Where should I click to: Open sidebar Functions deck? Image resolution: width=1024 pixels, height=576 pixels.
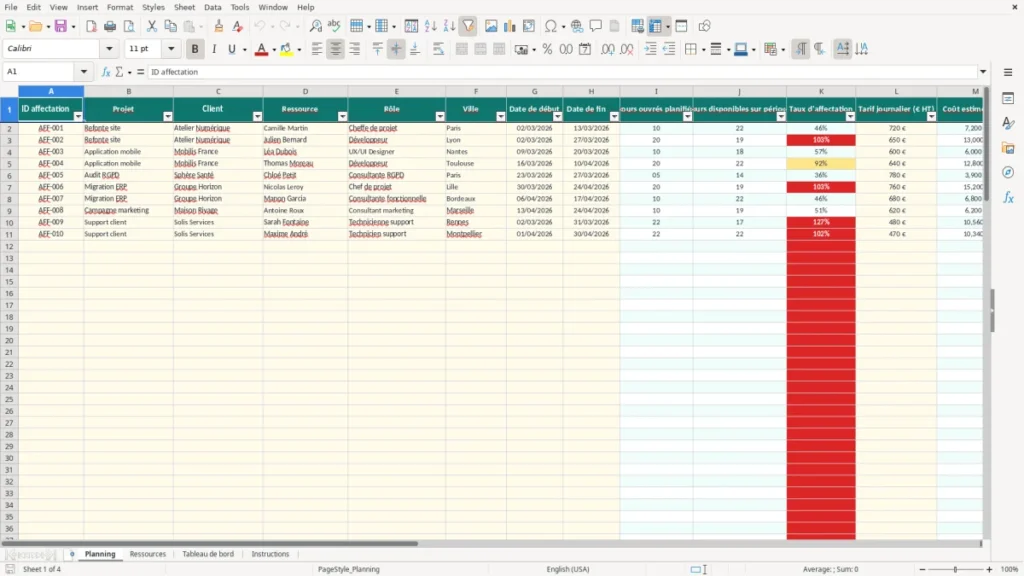(x=1008, y=197)
